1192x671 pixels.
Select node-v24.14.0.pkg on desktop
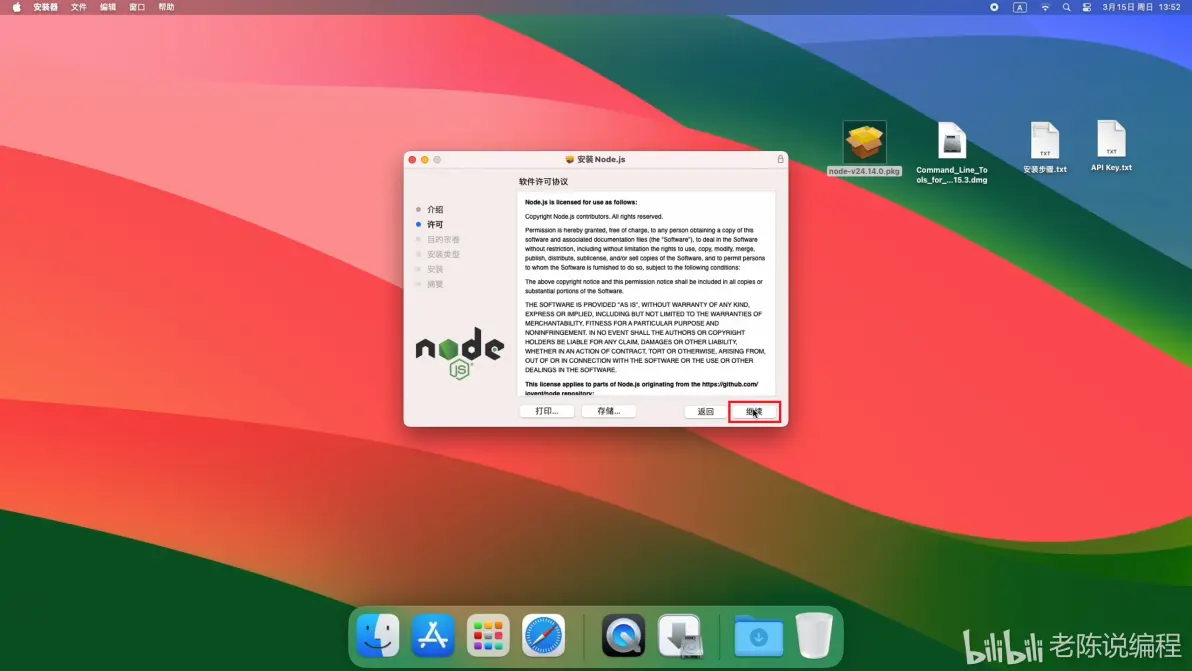coord(864,148)
